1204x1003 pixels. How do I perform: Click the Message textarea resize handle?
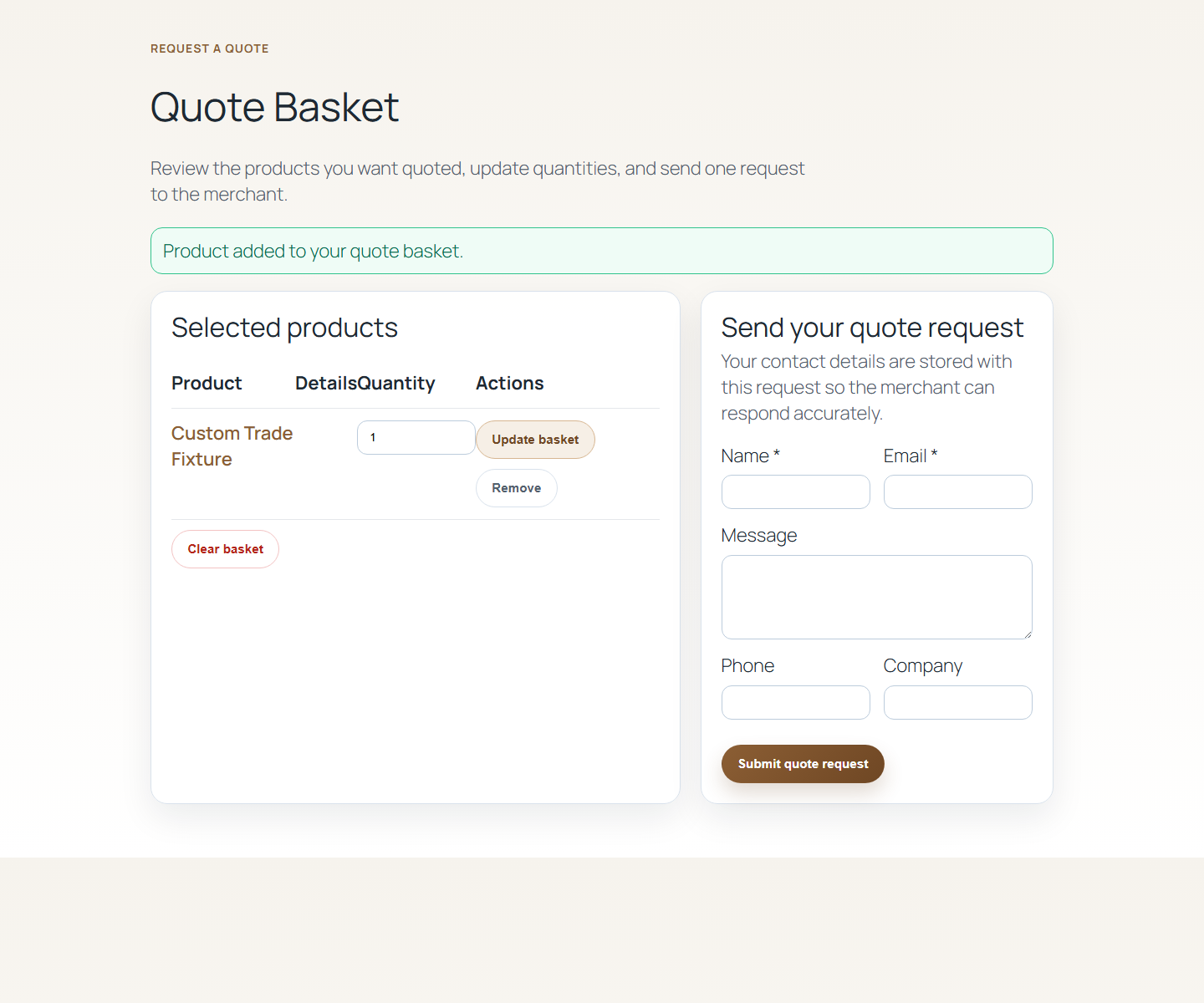click(1028, 634)
